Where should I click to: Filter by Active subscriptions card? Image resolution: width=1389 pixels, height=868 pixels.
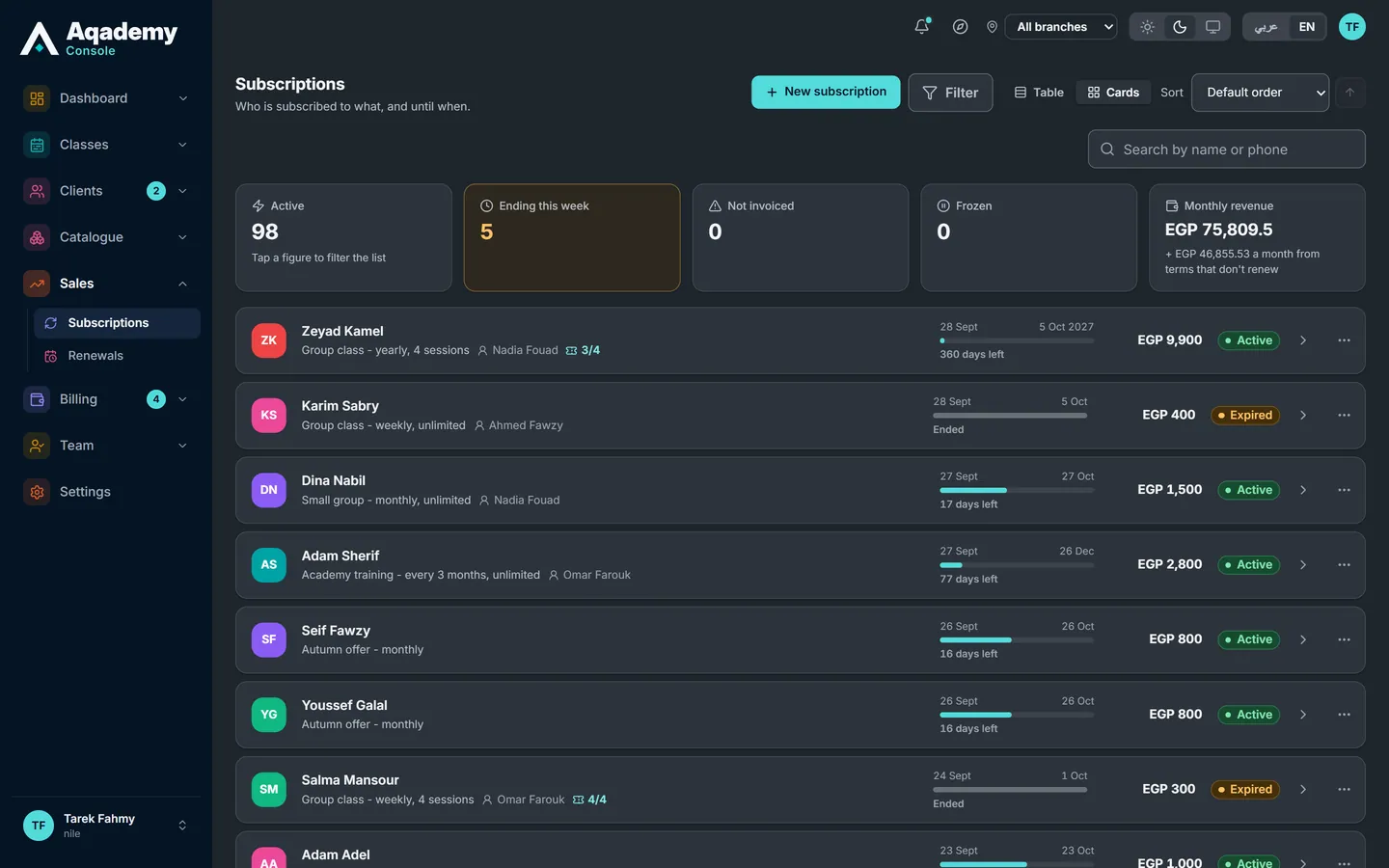pos(343,237)
